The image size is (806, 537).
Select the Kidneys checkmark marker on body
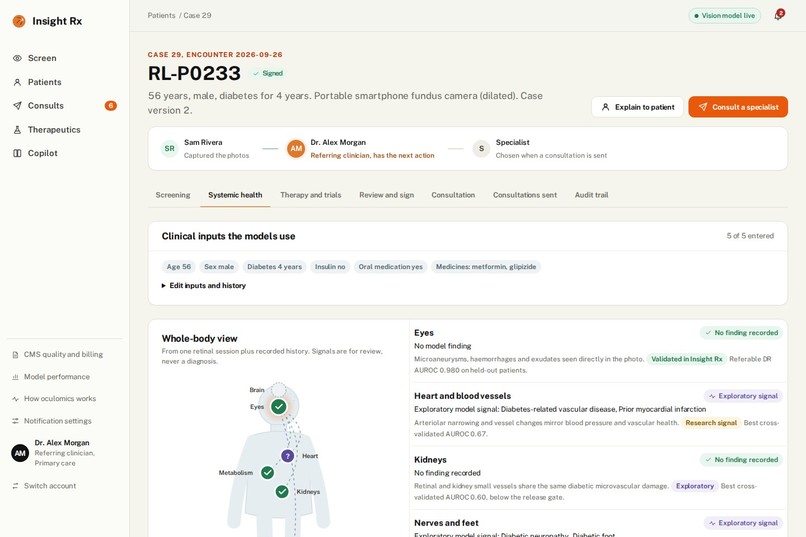282,492
